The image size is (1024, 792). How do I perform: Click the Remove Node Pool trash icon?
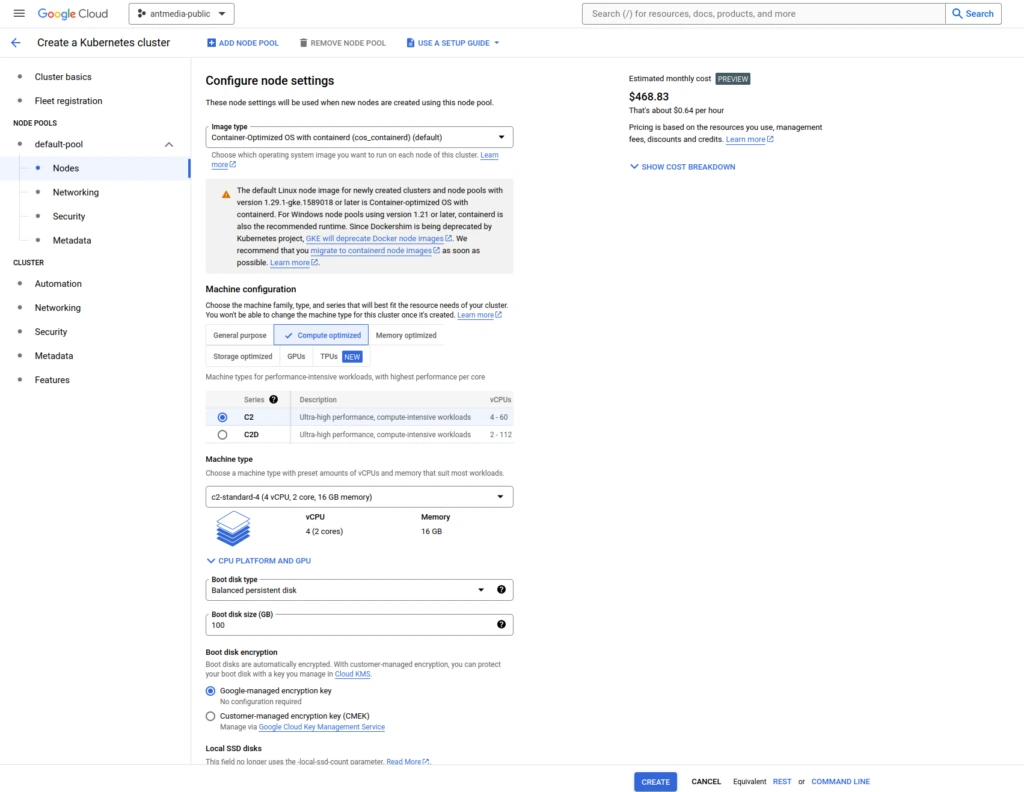click(x=303, y=42)
